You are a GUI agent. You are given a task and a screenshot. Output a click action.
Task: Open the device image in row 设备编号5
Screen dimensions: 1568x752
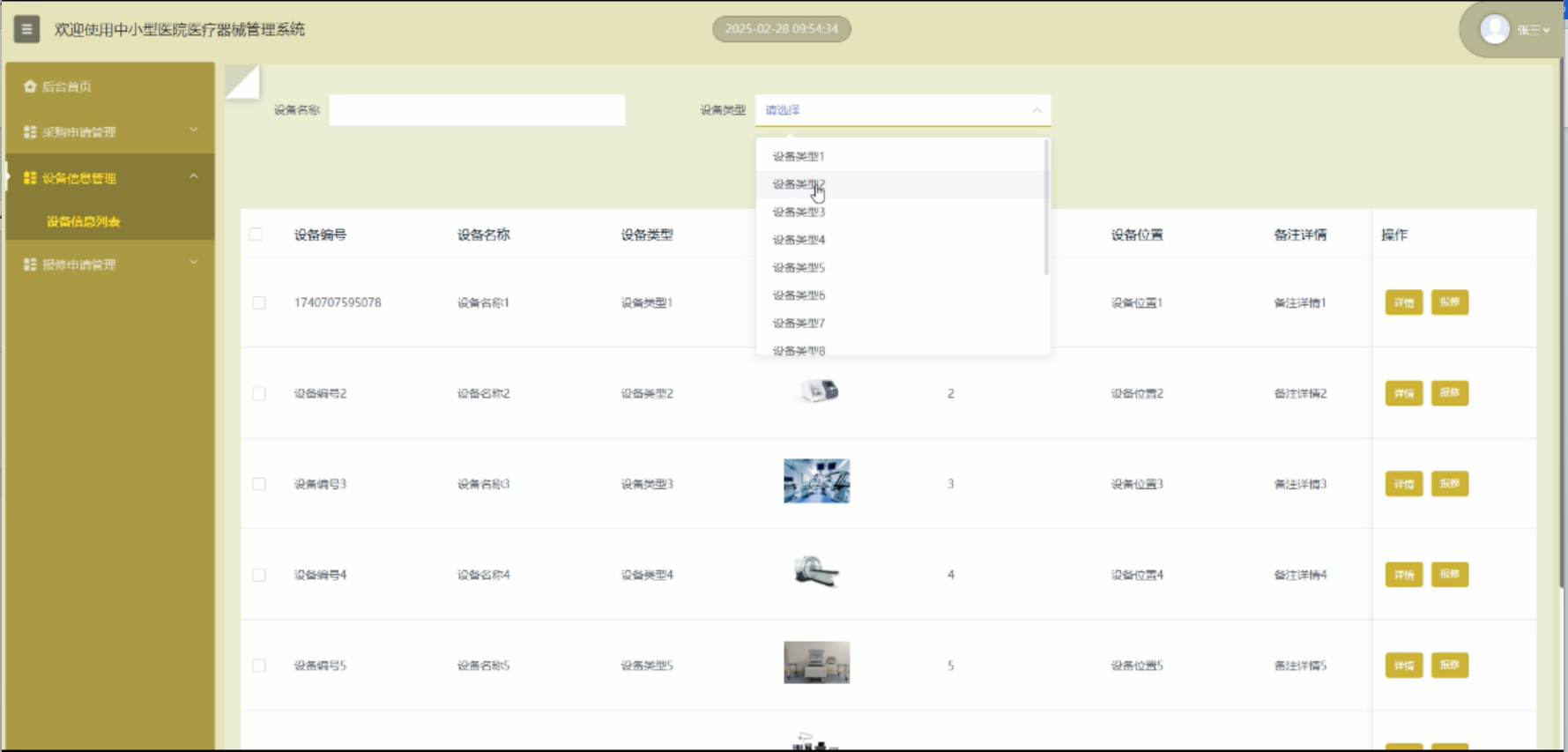click(817, 663)
